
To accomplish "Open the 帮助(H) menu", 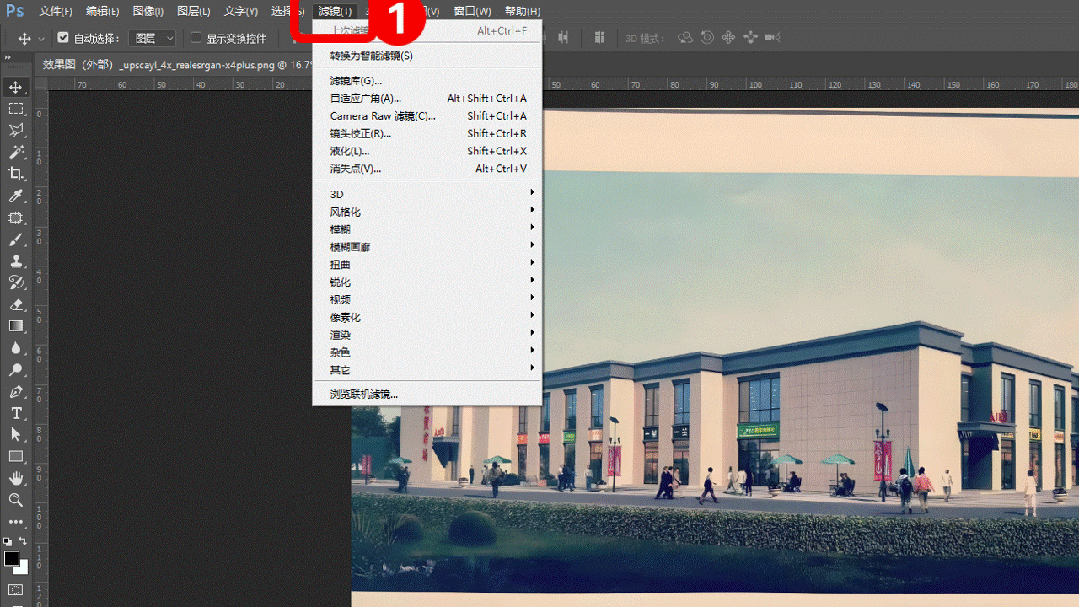I will coord(522,11).
